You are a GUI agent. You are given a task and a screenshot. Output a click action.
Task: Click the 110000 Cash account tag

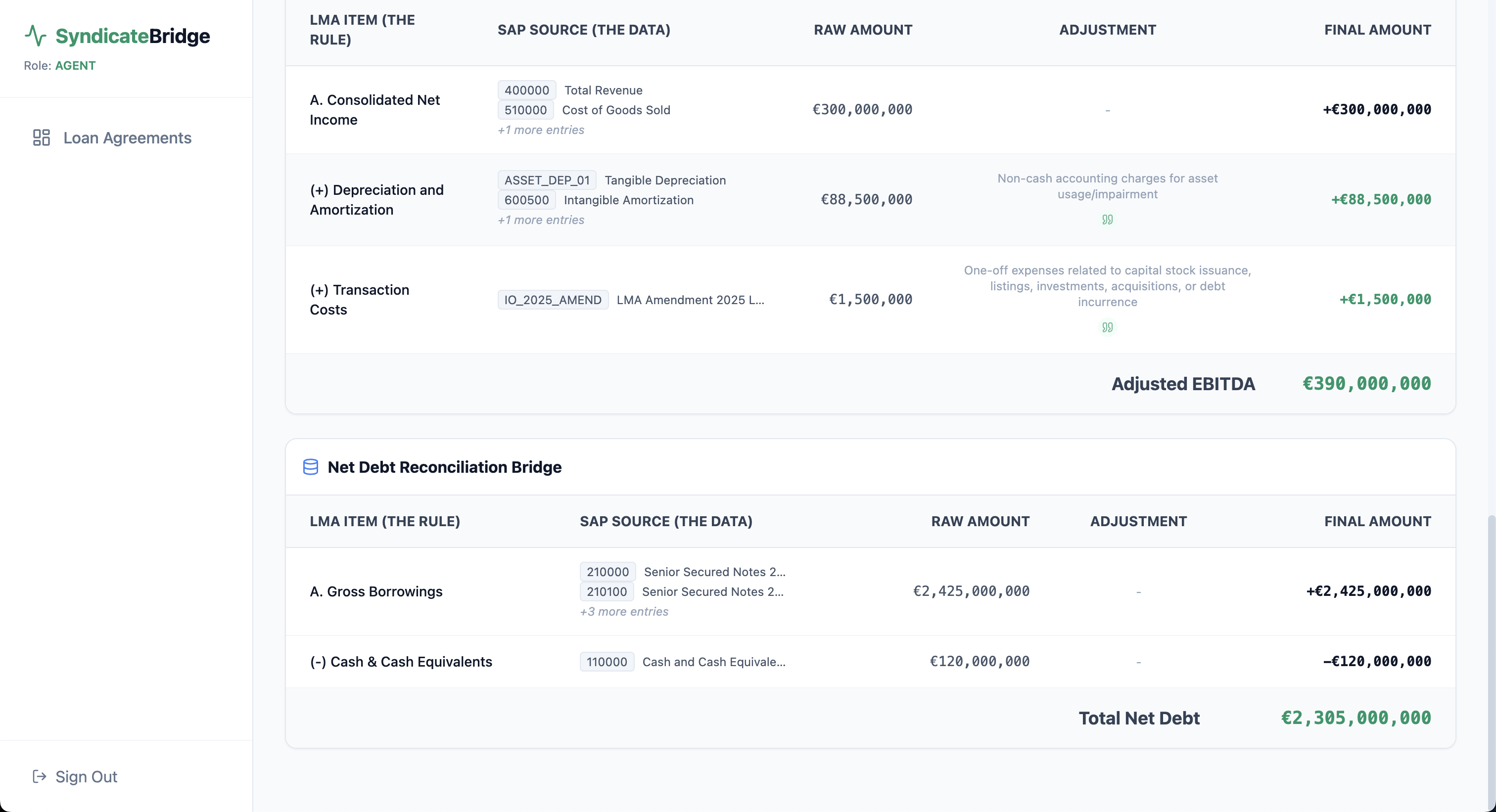click(x=607, y=662)
